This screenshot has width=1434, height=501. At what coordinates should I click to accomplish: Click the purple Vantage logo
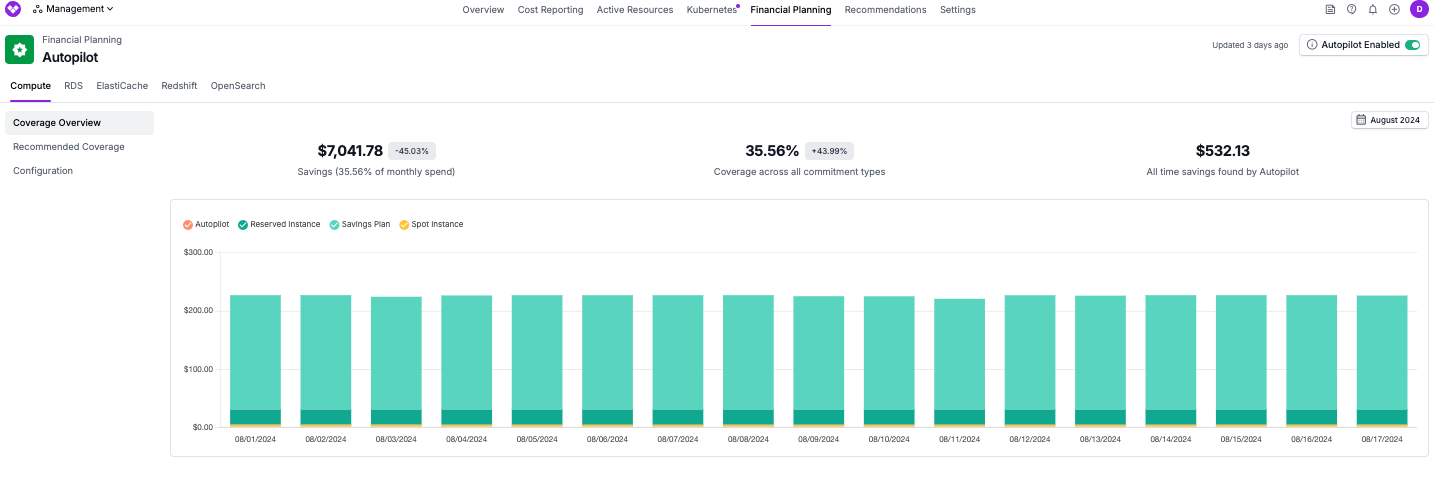(x=13, y=9)
